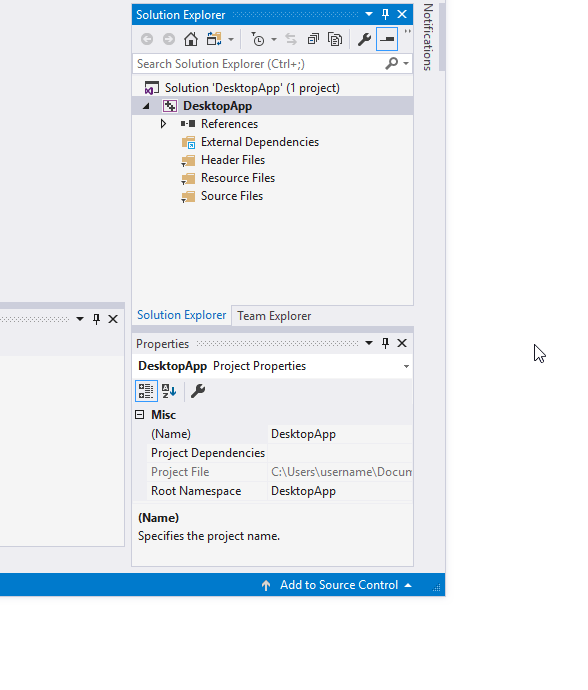Click the search magnifier icon
Image resolution: width=588 pixels, height=690 pixels.
[x=391, y=64]
